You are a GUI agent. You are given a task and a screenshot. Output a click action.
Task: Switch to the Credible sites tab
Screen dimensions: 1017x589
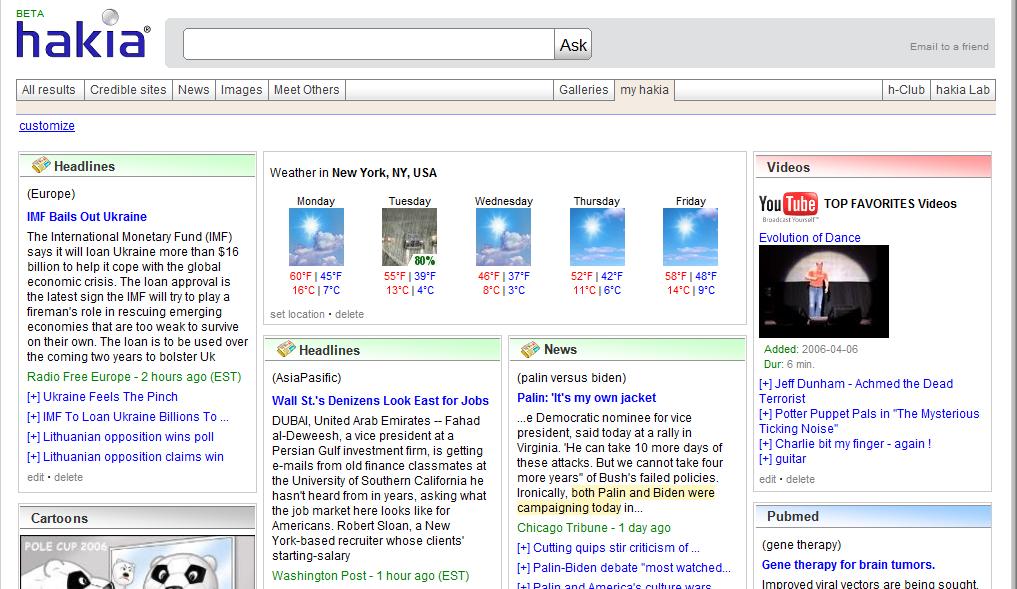click(x=128, y=90)
